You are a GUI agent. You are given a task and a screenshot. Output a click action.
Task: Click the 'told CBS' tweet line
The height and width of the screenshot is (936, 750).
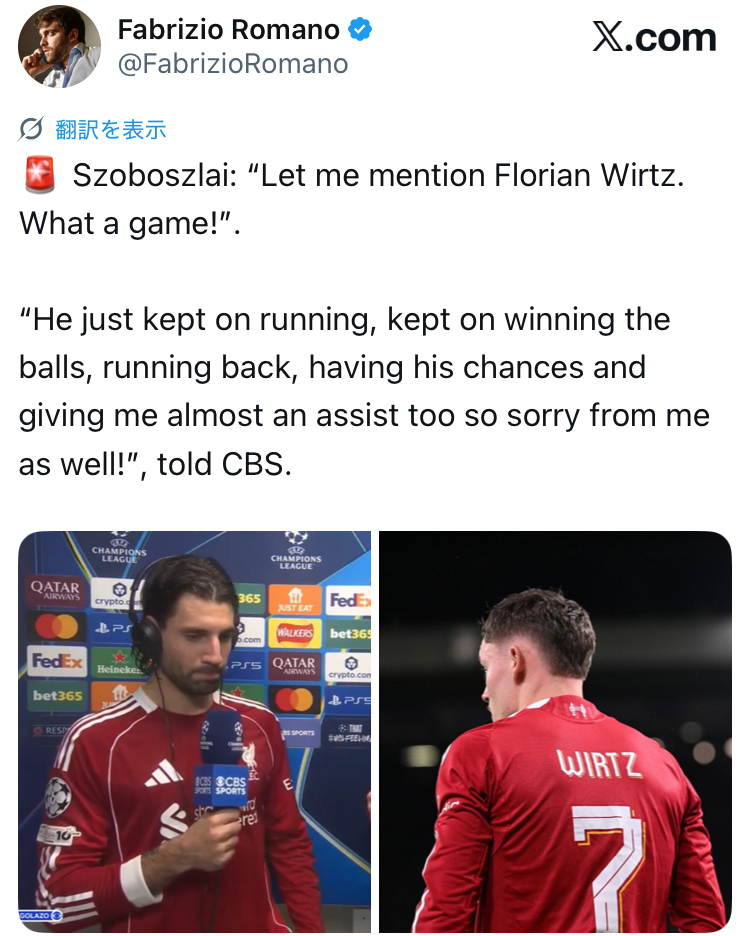click(x=155, y=464)
